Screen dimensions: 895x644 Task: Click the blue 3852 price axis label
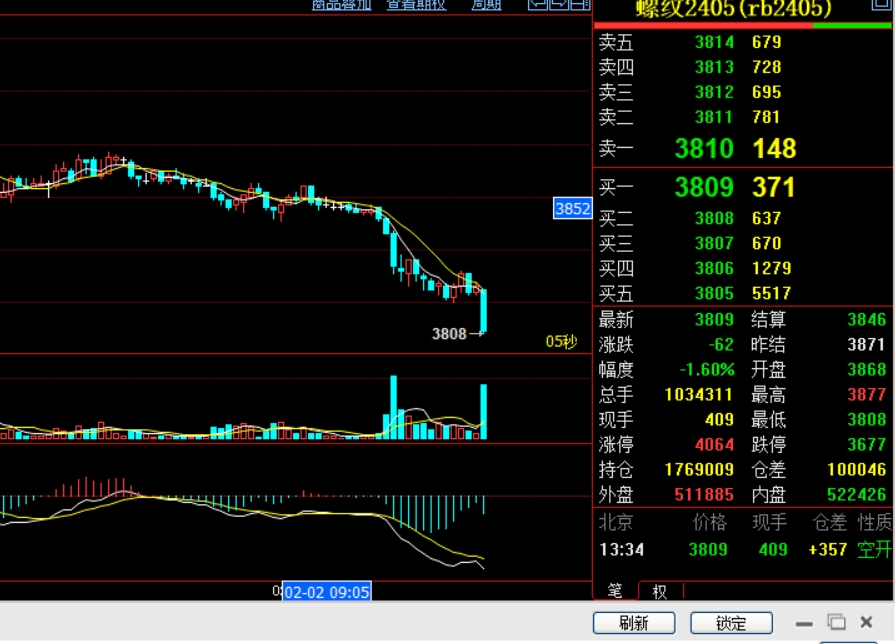pos(572,209)
